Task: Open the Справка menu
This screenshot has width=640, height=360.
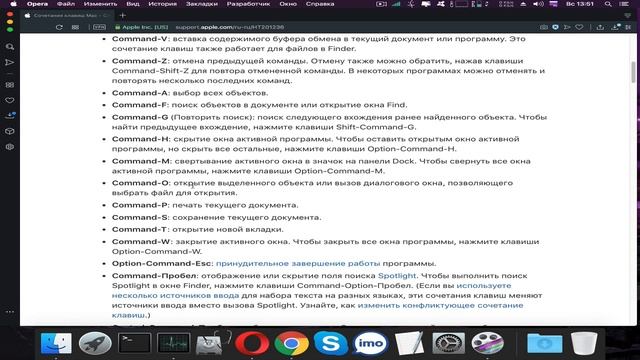Action: pyautogui.click(x=320, y=4)
